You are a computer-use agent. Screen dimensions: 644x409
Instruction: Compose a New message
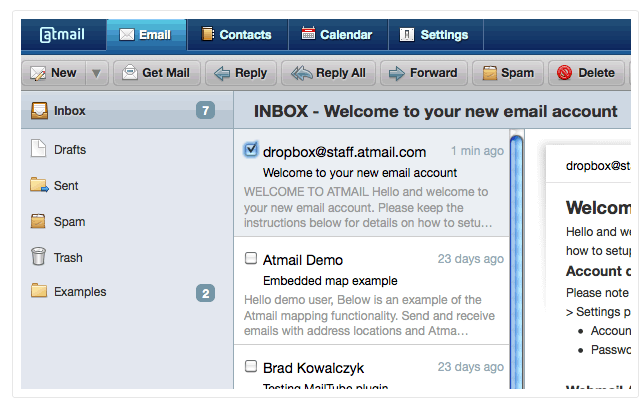point(54,73)
